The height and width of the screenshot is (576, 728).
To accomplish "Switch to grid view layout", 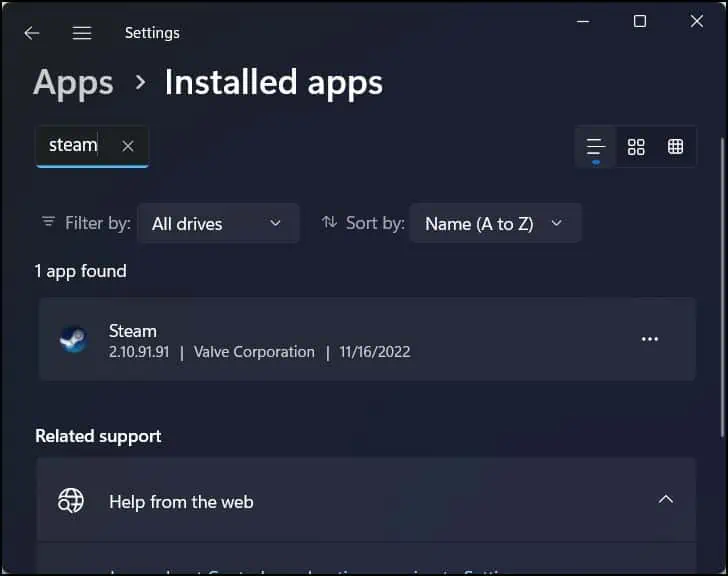I will tap(636, 147).
